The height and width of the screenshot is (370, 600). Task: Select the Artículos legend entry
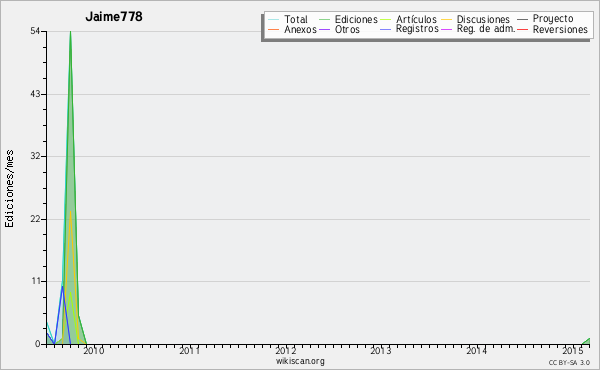(x=416, y=19)
